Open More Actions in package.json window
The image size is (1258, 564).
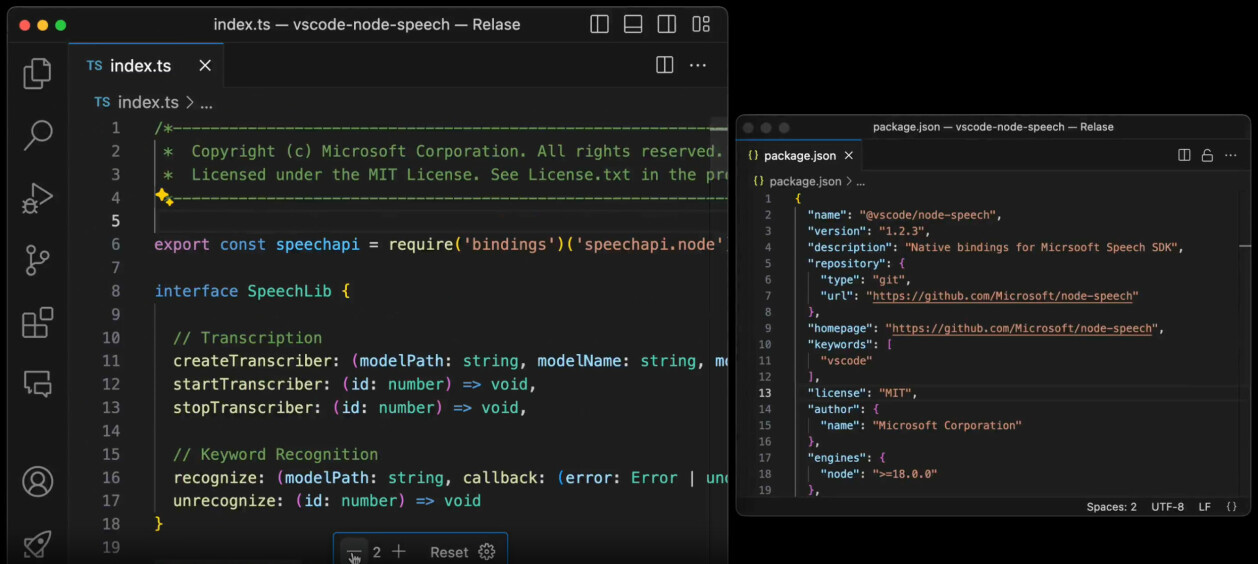click(x=1231, y=156)
